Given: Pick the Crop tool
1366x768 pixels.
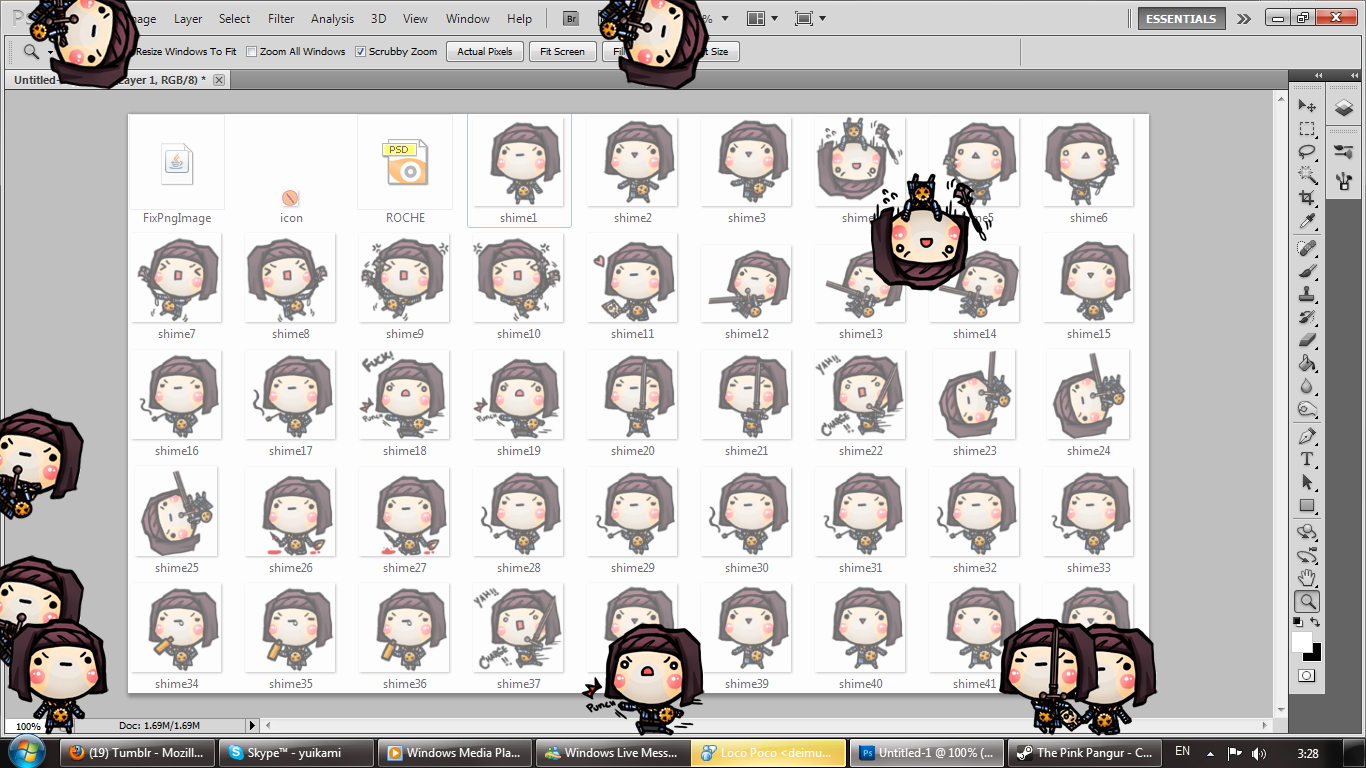Looking at the screenshot, I should [1306, 197].
